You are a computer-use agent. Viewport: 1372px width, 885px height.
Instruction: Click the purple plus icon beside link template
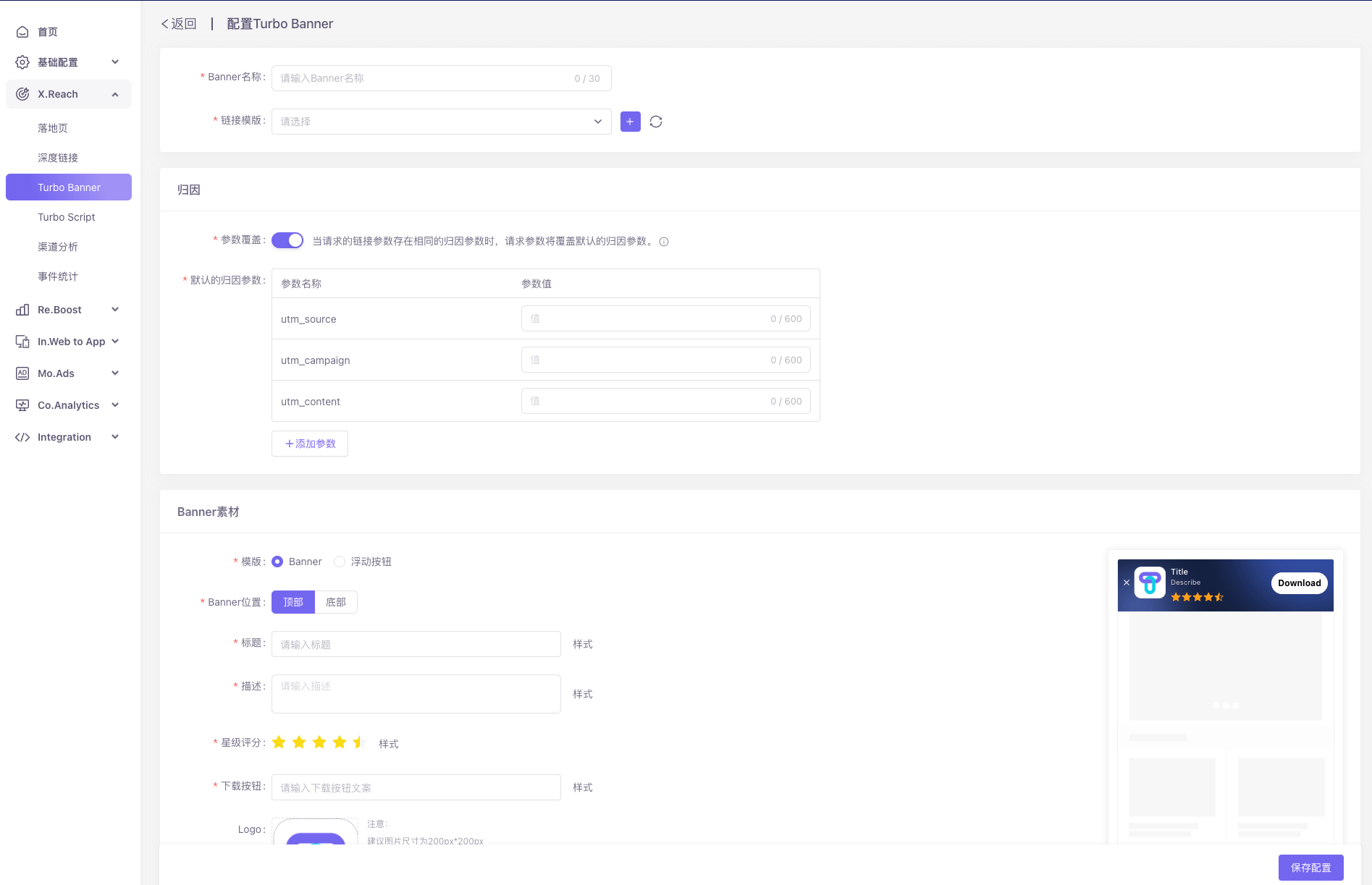tap(630, 122)
